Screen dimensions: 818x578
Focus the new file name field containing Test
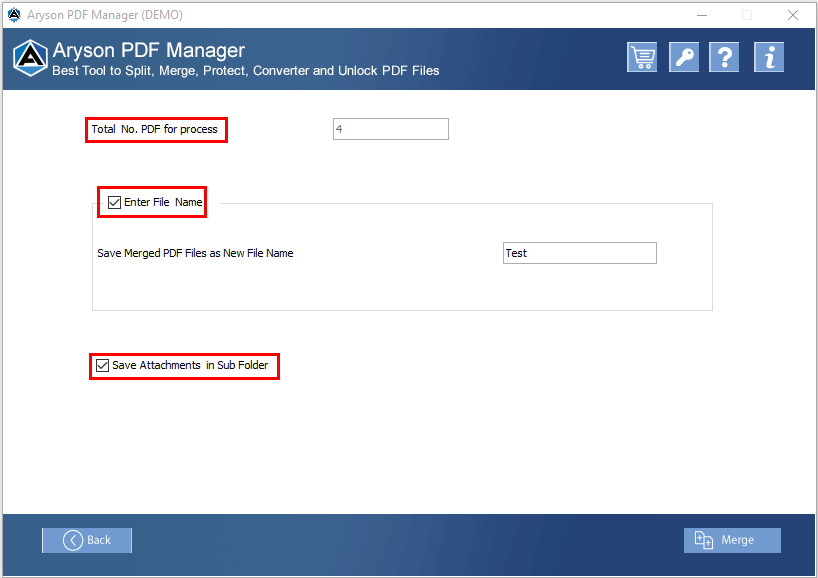[580, 253]
